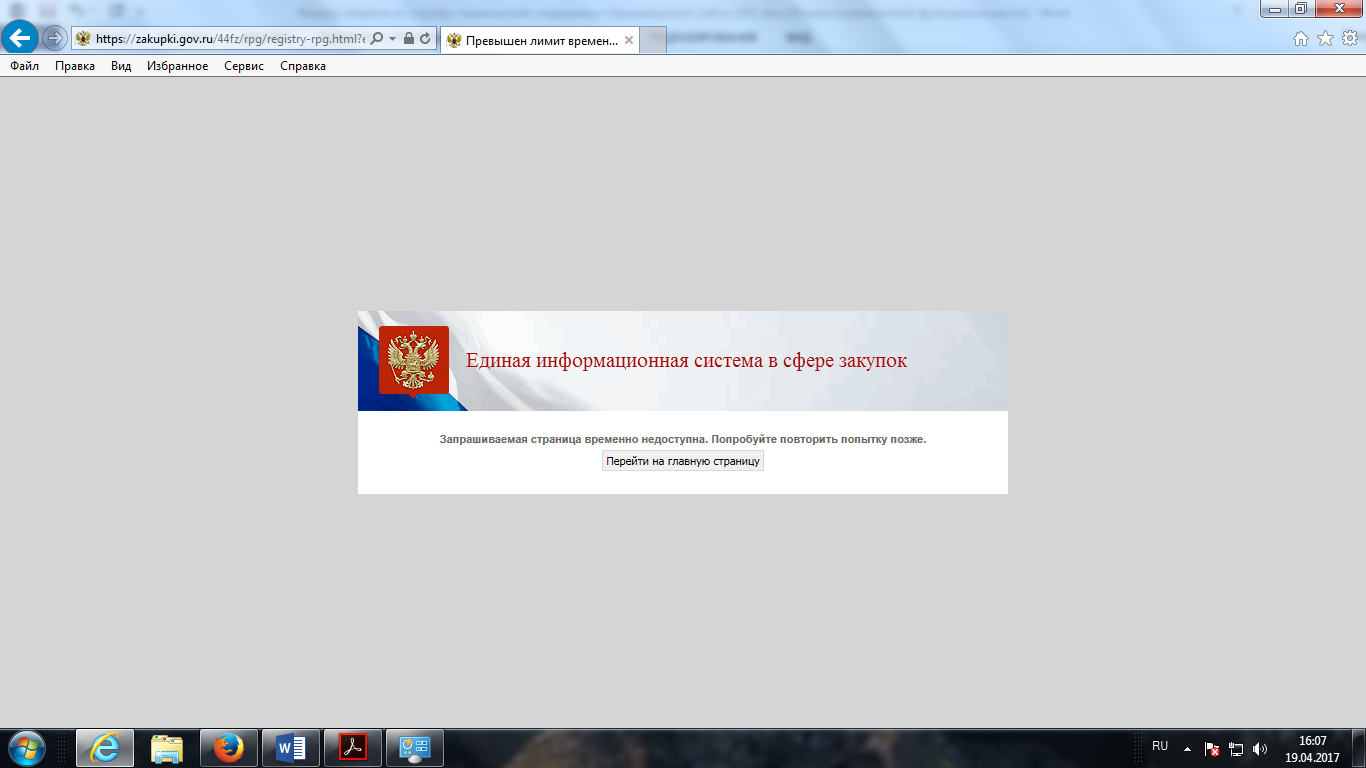Open Favorites star icon
The width and height of the screenshot is (1366, 768).
(1325, 39)
